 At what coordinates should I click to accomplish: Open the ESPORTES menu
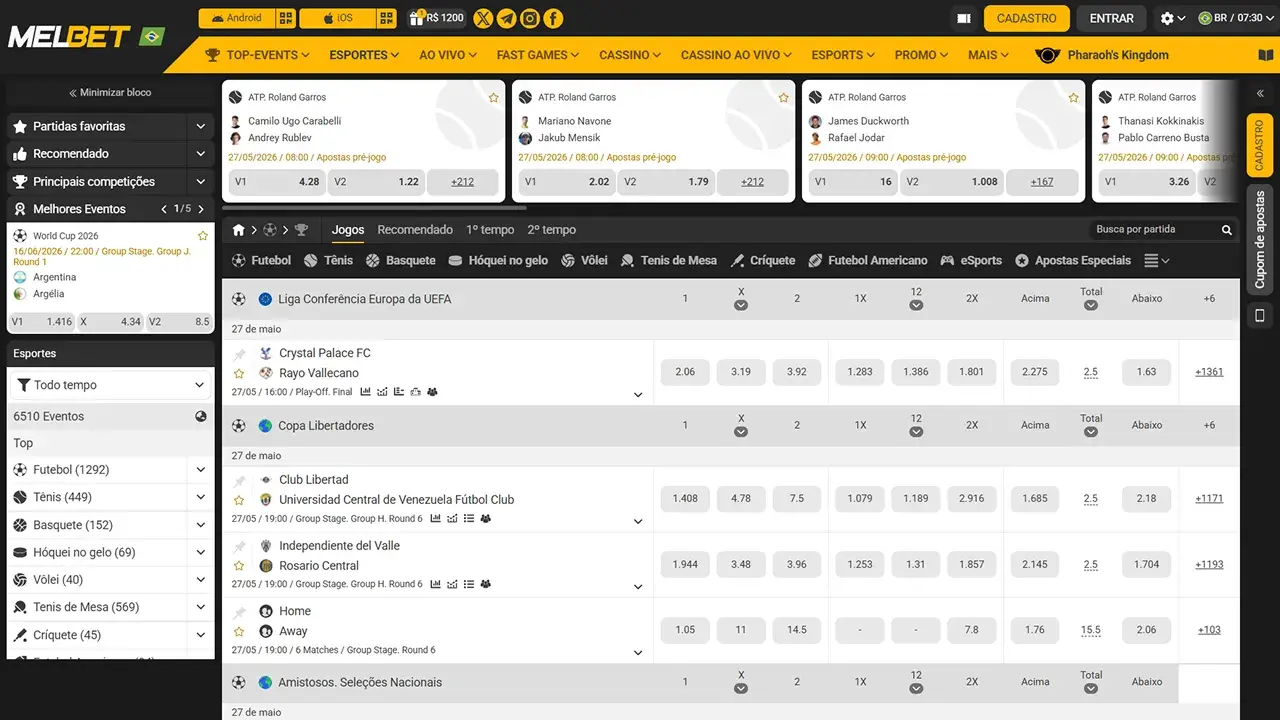pos(364,55)
